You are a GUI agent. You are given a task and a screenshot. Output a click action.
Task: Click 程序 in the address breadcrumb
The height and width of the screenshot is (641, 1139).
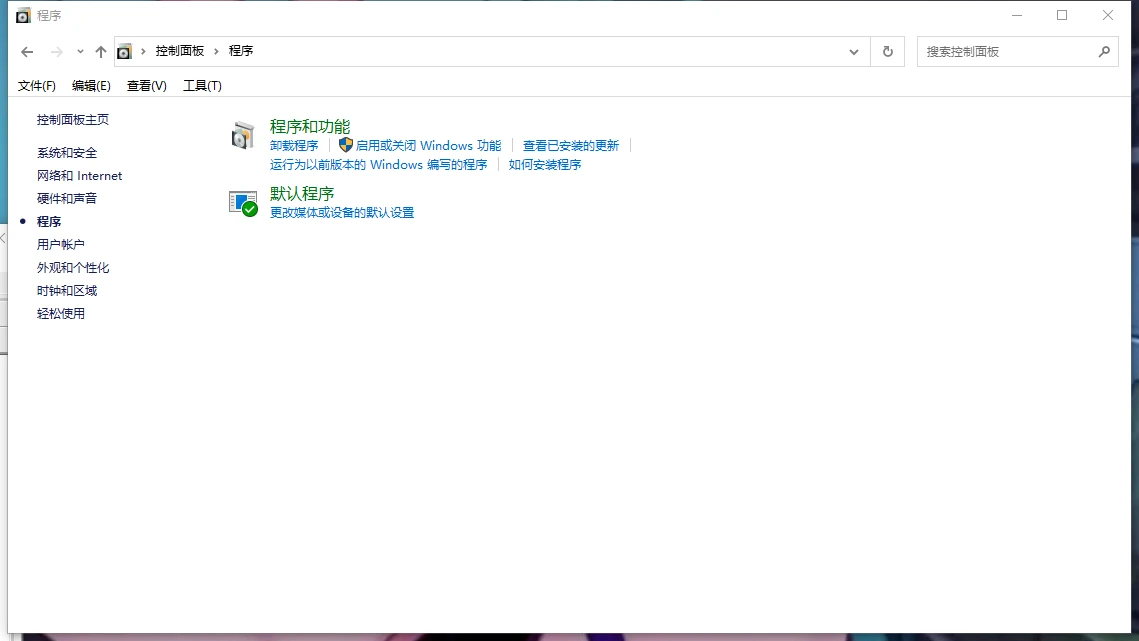tap(240, 51)
